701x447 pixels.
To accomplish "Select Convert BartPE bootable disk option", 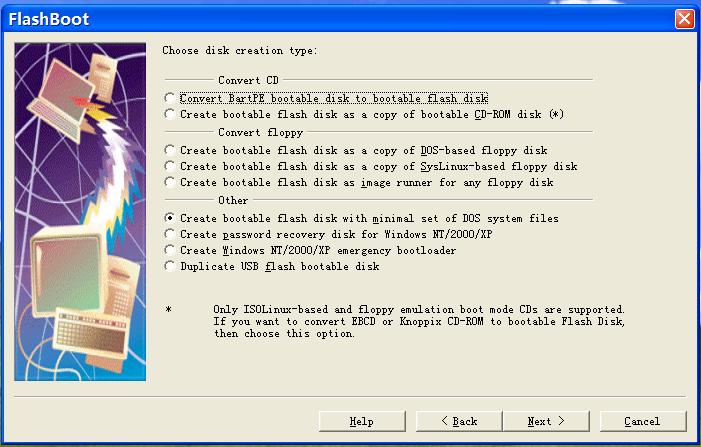I will pyautogui.click(x=170, y=99).
